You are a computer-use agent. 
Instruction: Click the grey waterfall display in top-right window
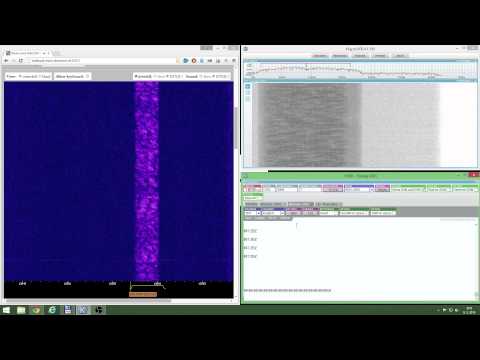point(348,125)
